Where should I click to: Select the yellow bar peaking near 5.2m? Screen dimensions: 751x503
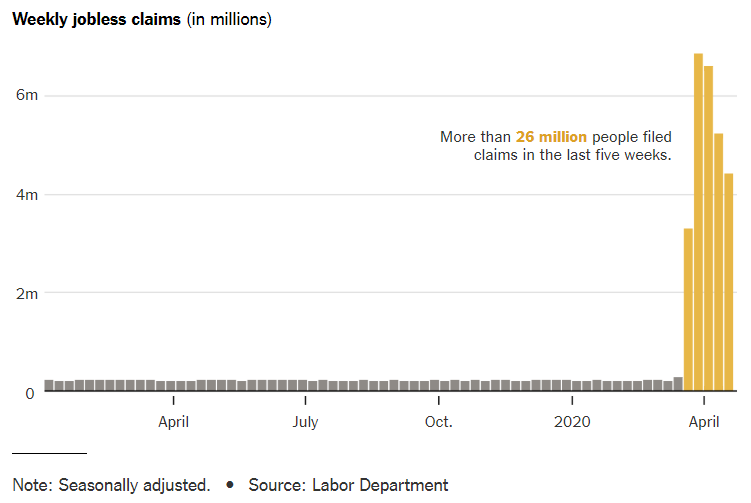pyautogui.click(x=718, y=262)
